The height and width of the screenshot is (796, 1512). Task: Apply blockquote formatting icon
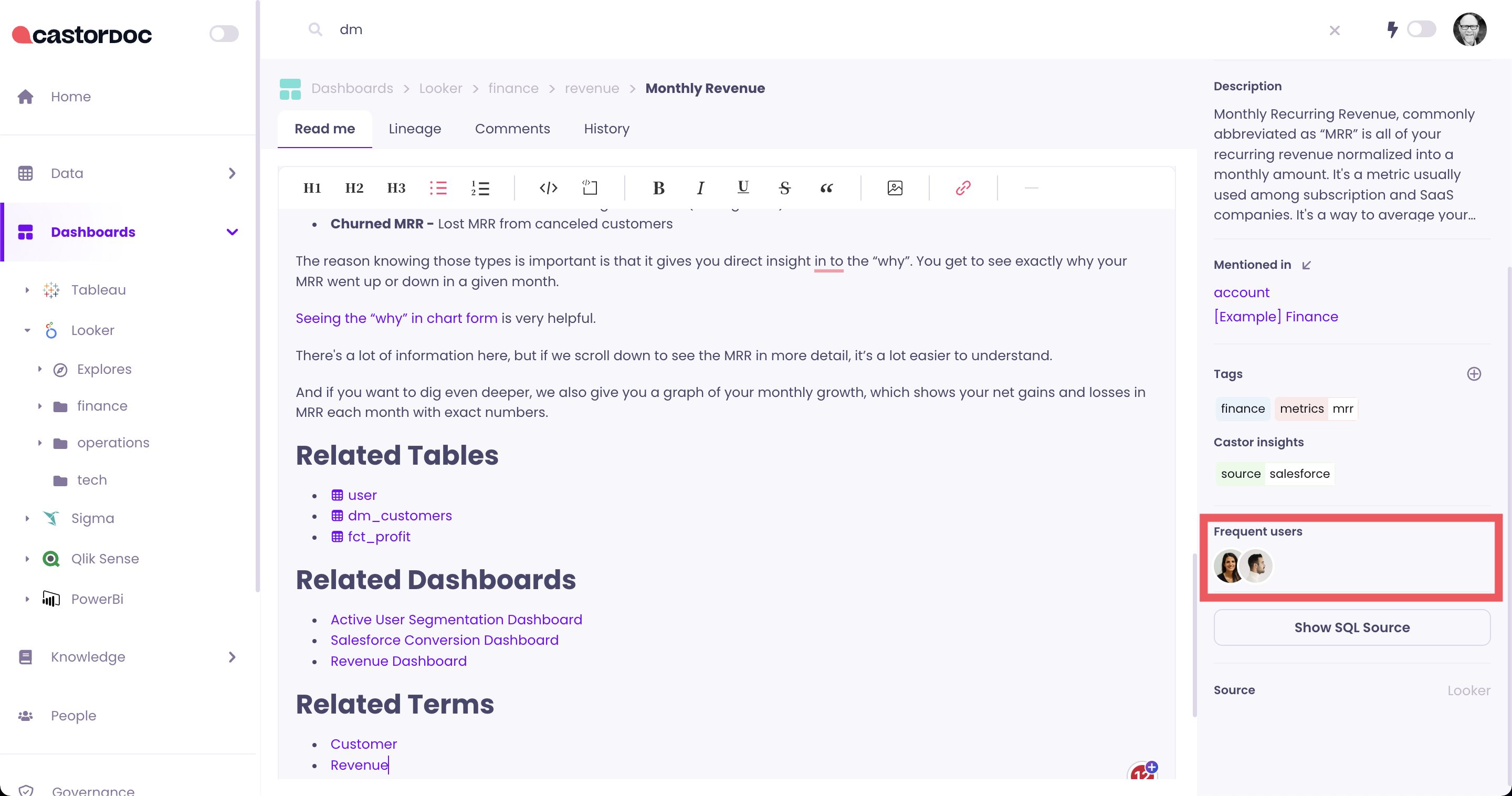[x=826, y=188]
